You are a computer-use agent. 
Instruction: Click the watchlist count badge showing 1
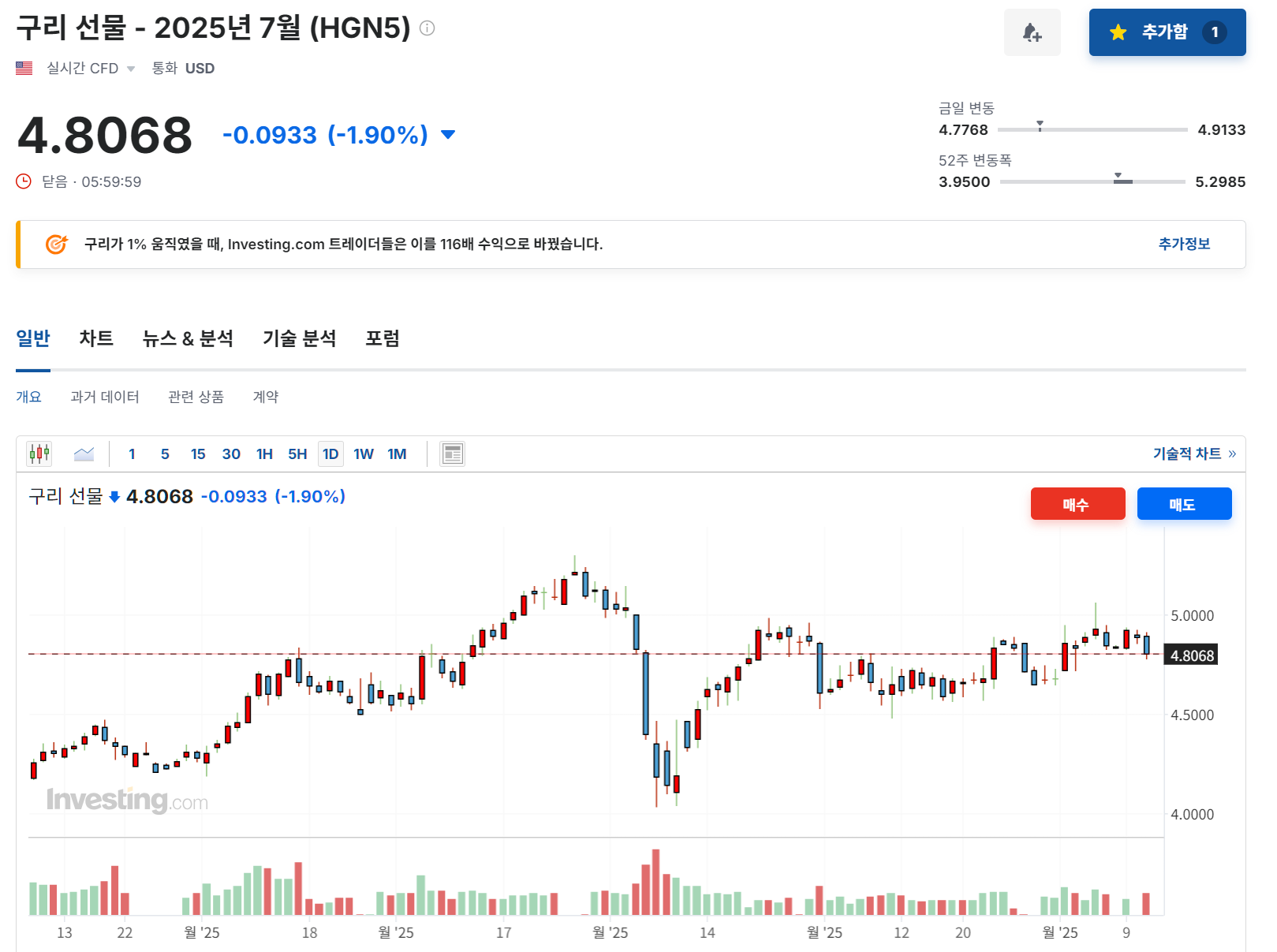coord(1215,32)
